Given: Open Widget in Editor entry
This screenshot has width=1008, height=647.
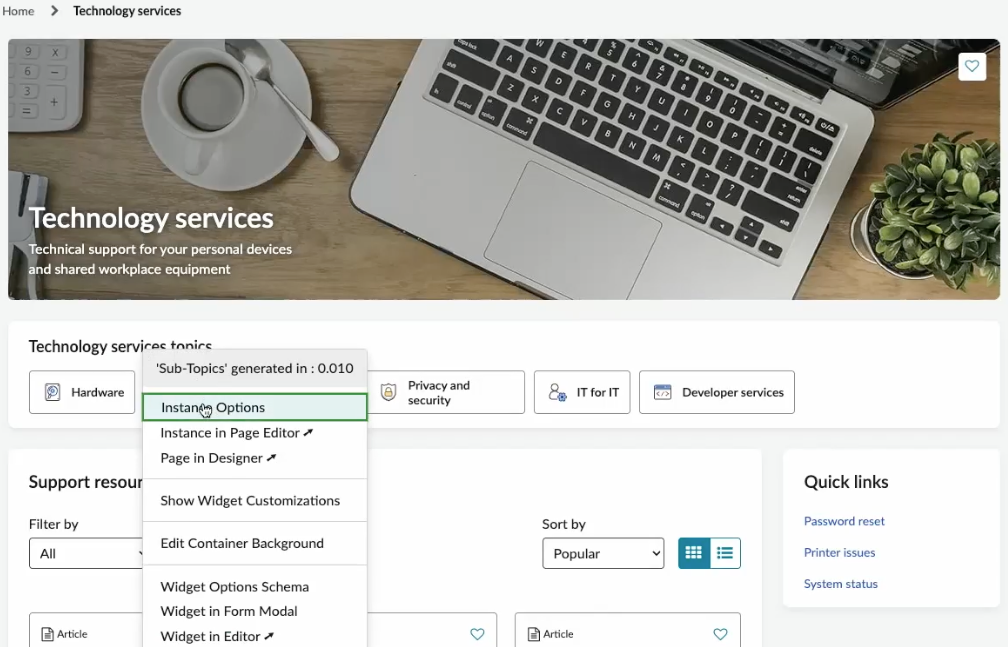Looking at the screenshot, I should coord(255,636).
